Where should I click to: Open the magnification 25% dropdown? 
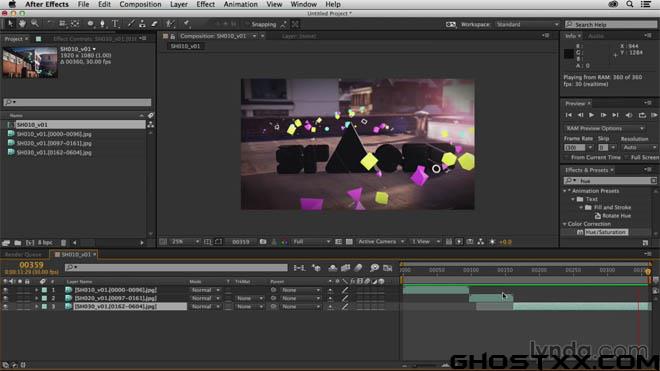pyautogui.click(x=185, y=242)
